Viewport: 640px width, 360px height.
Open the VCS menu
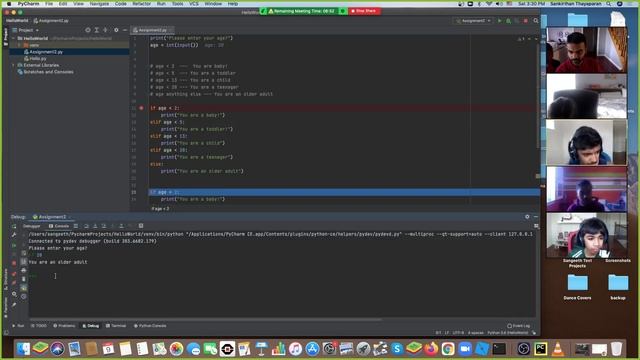tap(193, 4)
